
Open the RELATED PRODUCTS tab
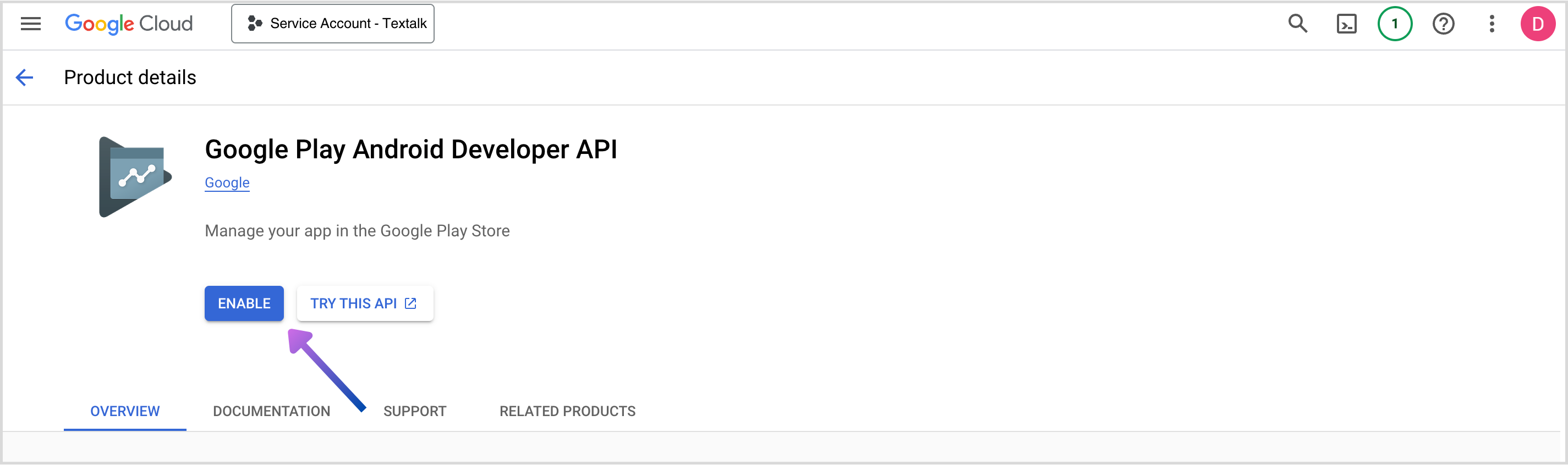(567, 412)
